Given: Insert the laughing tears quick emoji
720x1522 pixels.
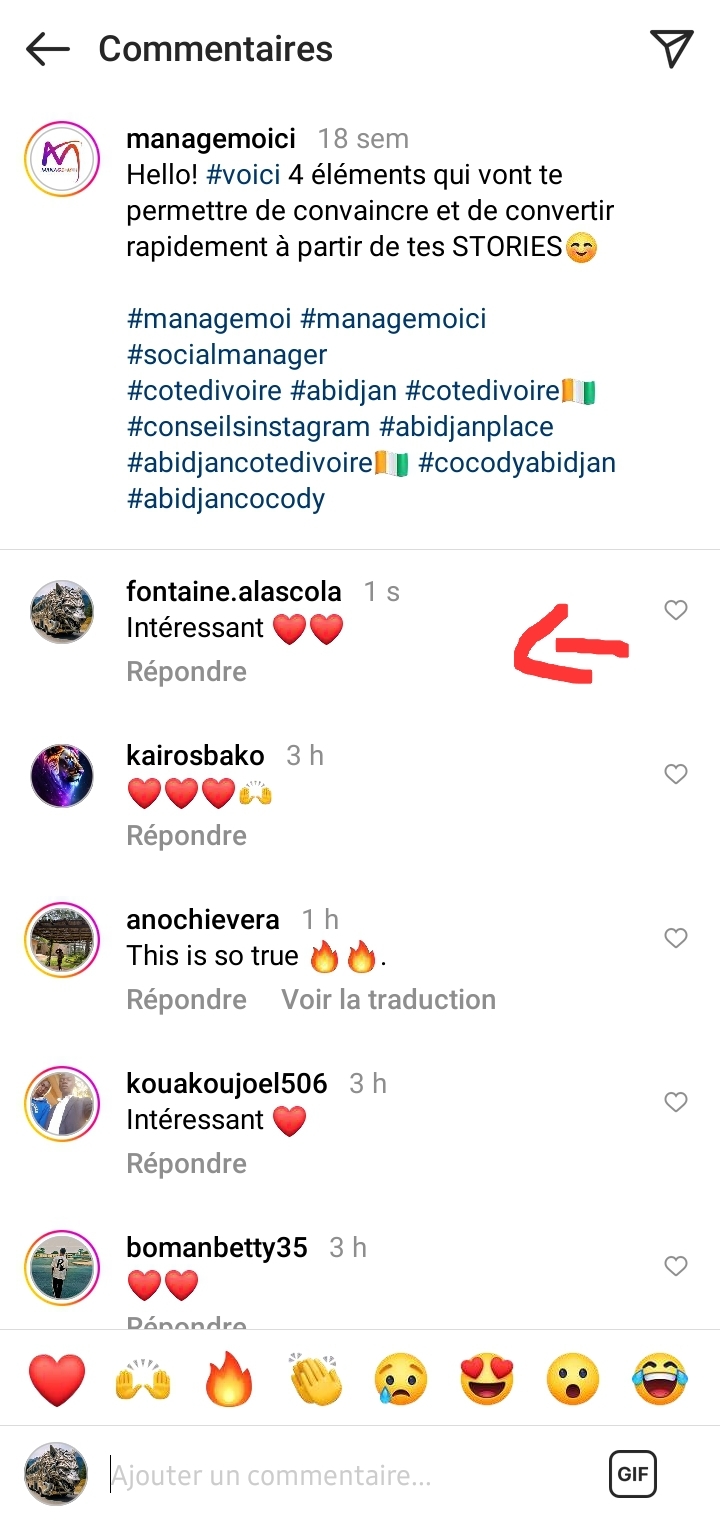Looking at the screenshot, I should (660, 1380).
